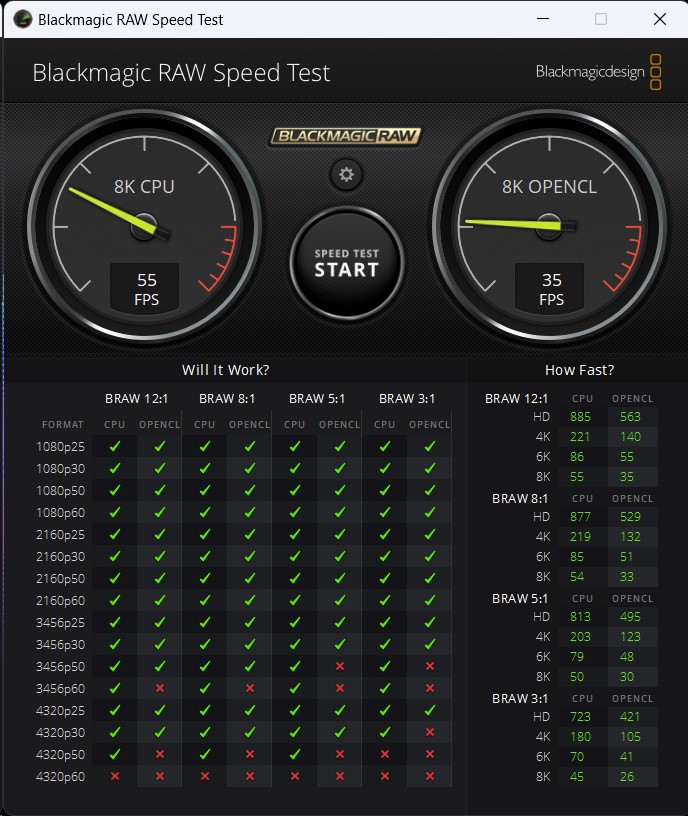Select value 132 in BRAW 8:1 4K OPENCL

(630, 537)
